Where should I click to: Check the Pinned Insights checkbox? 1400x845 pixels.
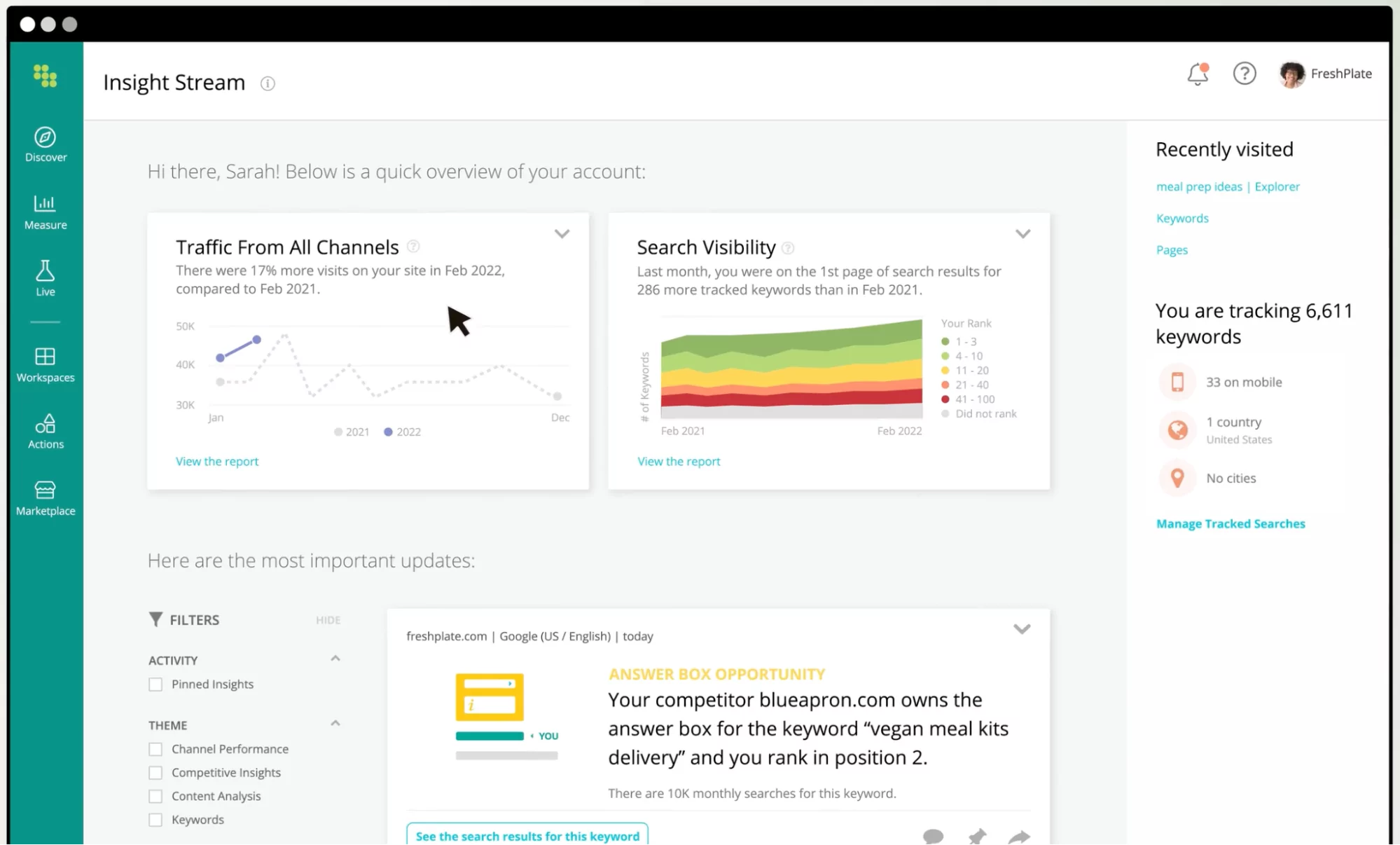pos(155,685)
